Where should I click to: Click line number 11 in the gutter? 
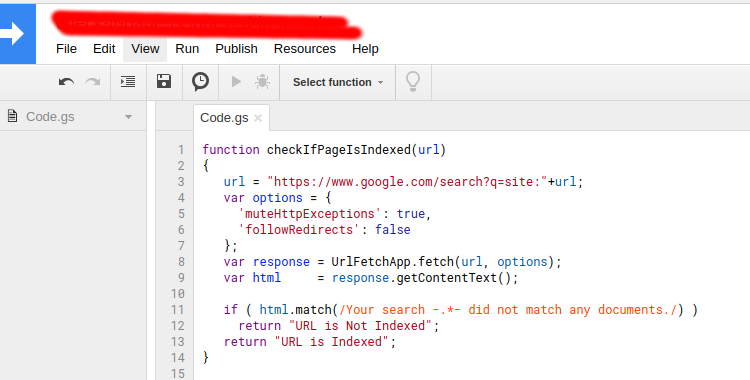click(177, 310)
